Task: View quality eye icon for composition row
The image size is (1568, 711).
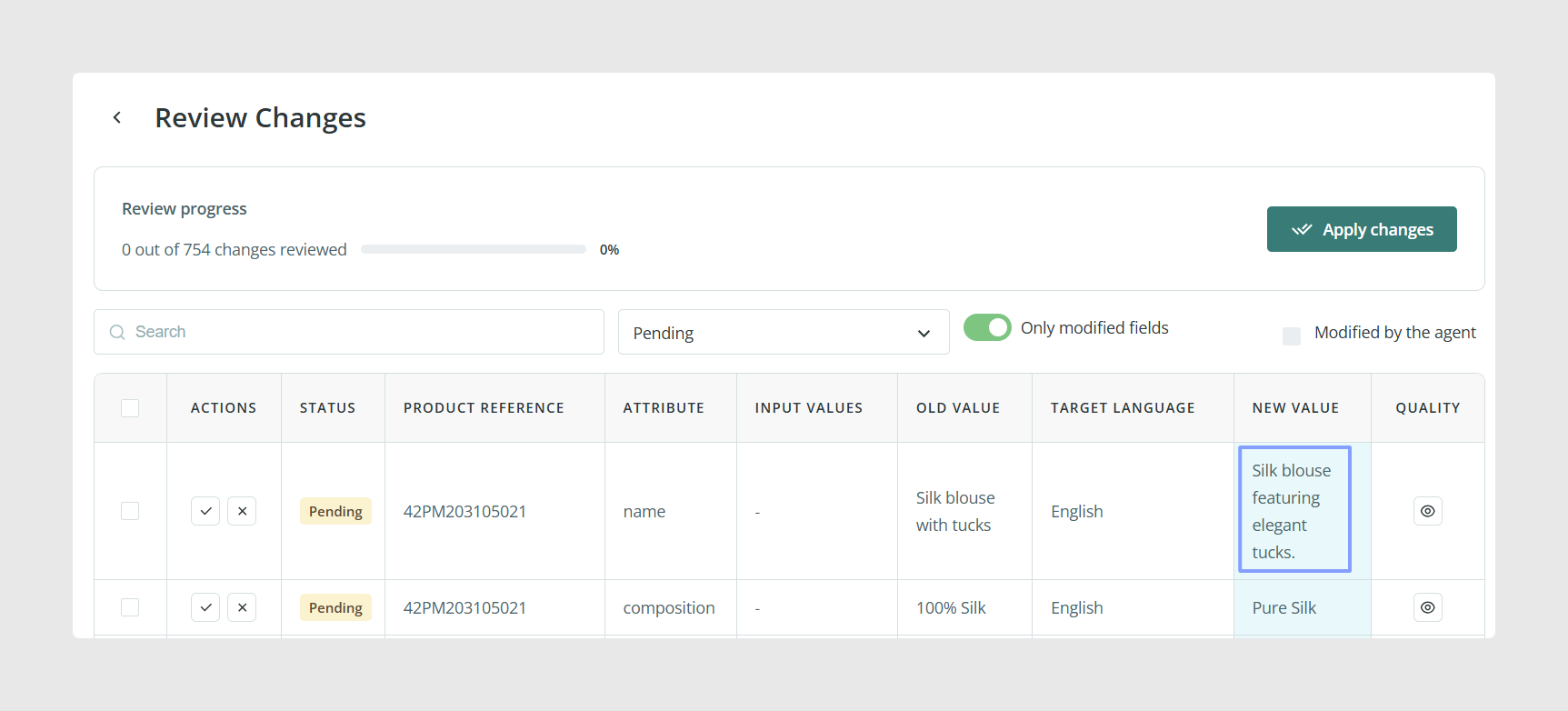Action: tap(1428, 607)
